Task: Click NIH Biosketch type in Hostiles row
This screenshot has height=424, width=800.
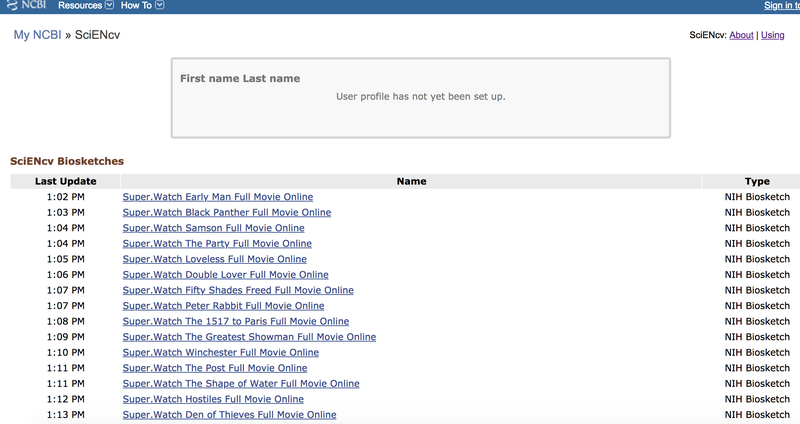Action: 757,399
